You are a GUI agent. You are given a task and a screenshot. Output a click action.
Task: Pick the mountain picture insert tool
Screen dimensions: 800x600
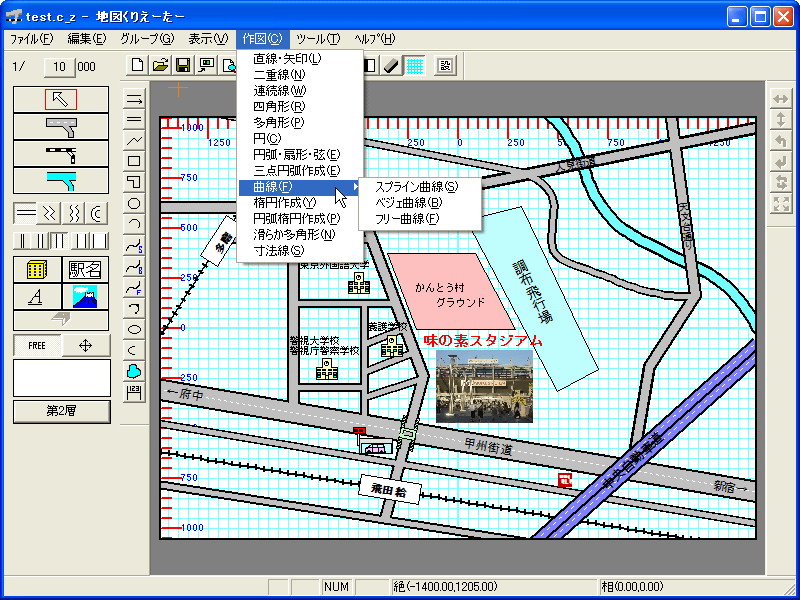[x=86, y=296]
